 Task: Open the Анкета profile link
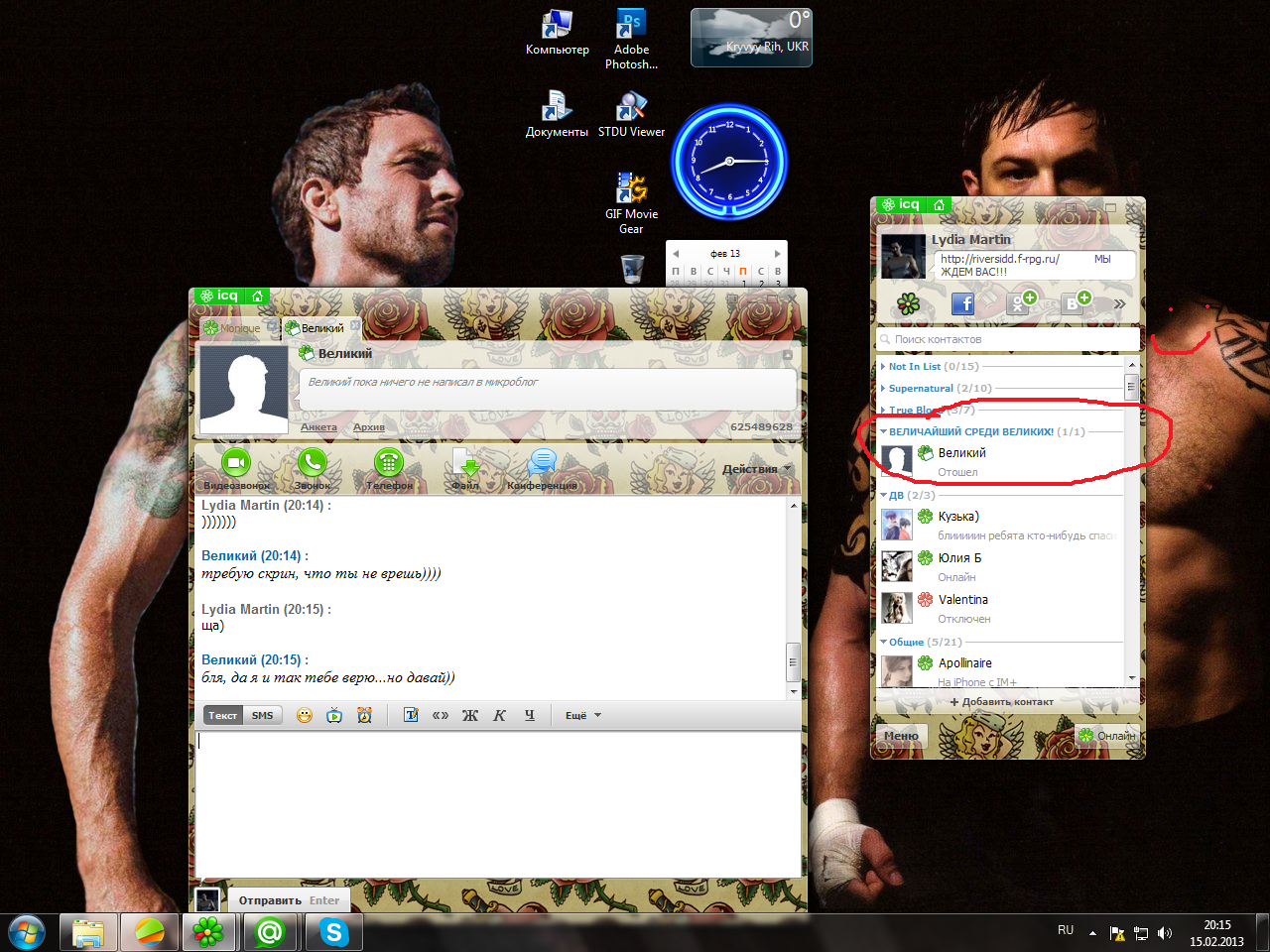(318, 426)
